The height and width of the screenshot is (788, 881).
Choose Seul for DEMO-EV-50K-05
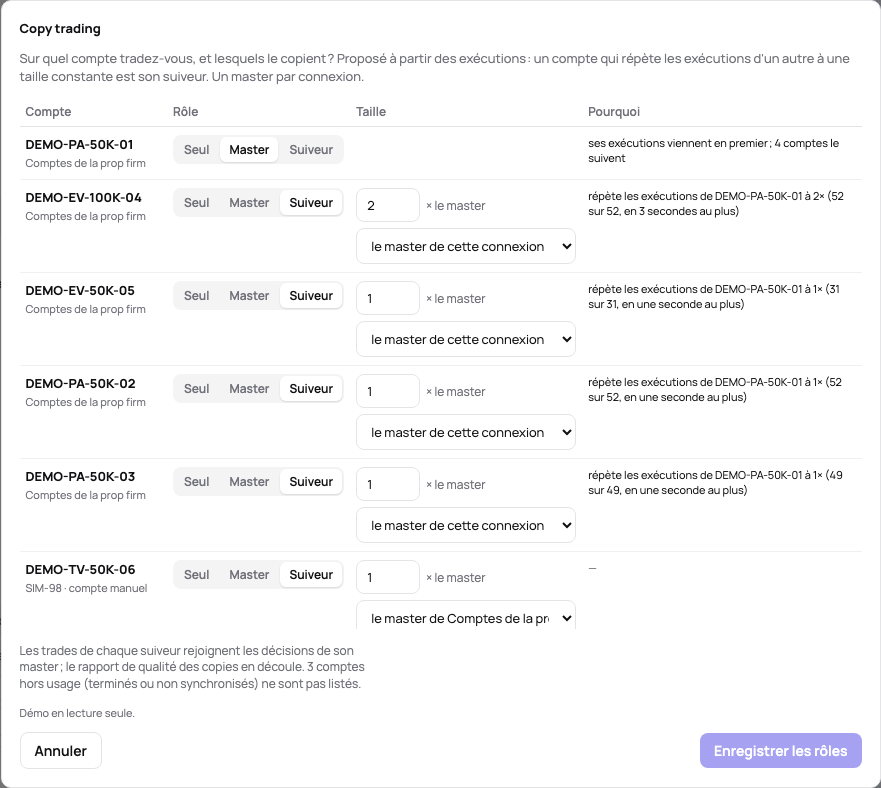click(197, 296)
